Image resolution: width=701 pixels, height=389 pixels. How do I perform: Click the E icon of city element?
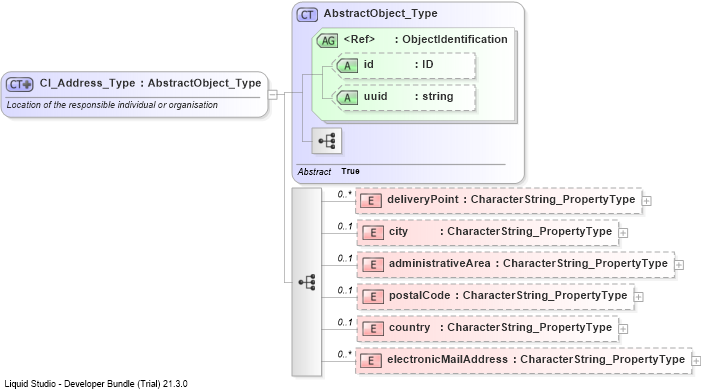click(x=372, y=233)
